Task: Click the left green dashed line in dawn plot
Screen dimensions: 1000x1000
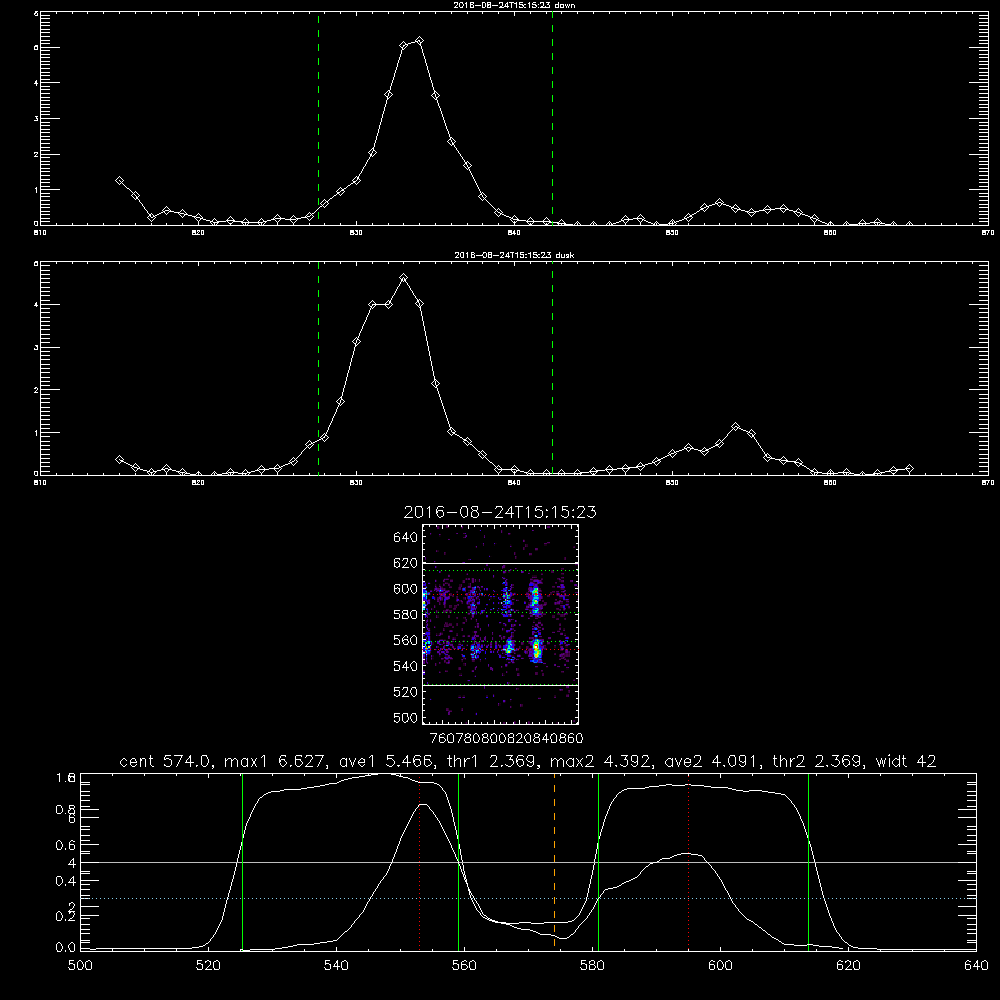Action: (318, 118)
